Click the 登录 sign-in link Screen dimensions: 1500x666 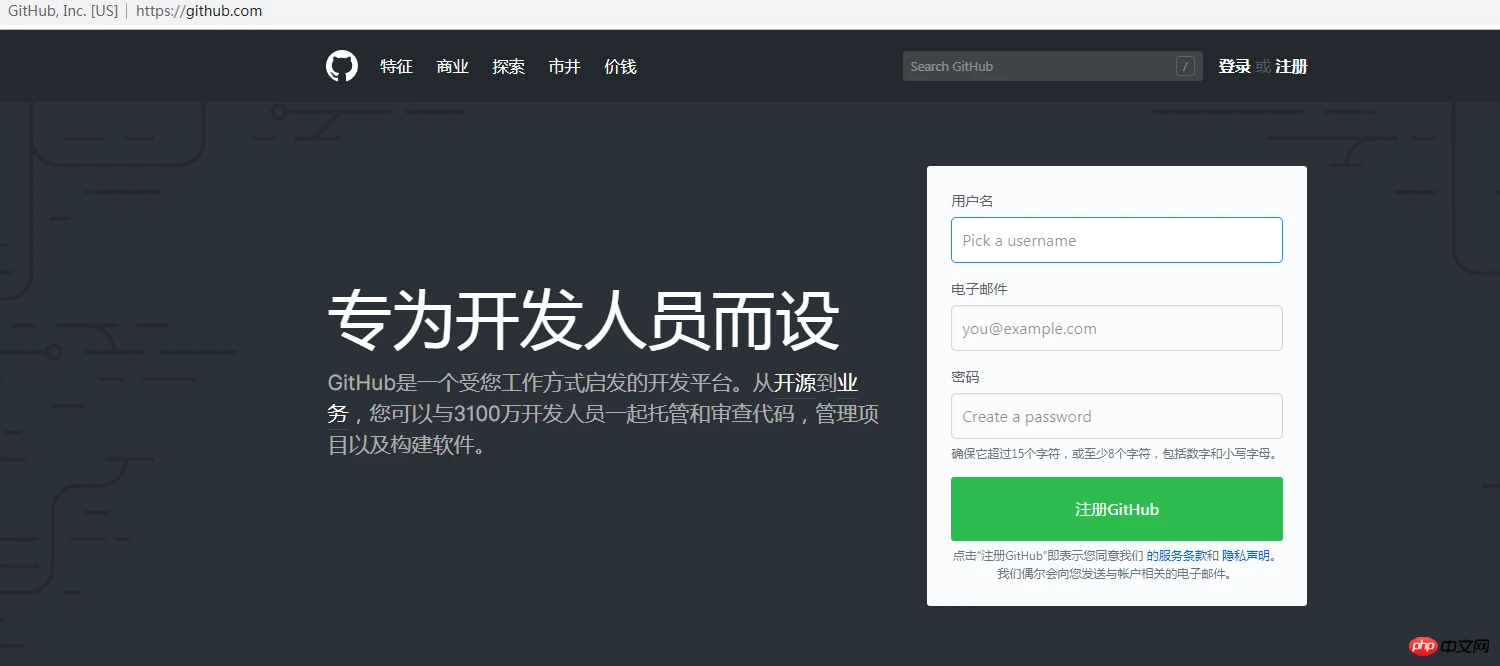click(1234, 66)
